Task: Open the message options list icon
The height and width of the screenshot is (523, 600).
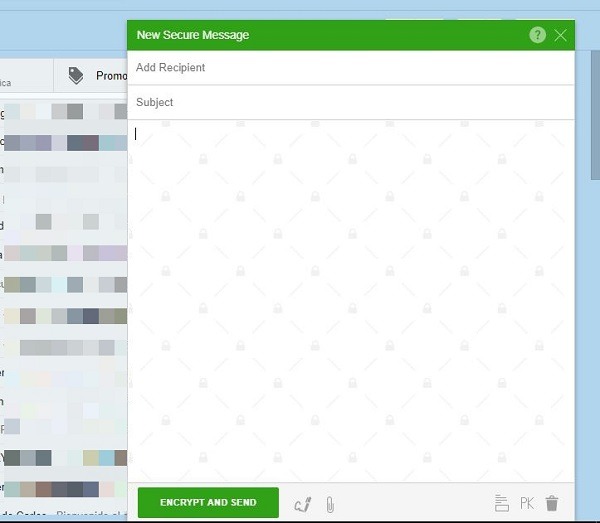Action: coord(501,503)
